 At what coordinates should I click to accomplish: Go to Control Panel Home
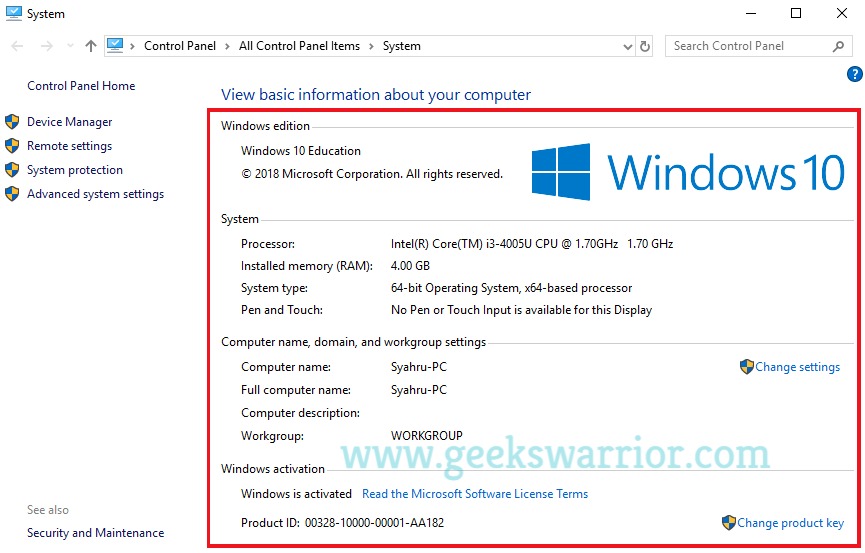pyautogui.click(x=81, y=86)
